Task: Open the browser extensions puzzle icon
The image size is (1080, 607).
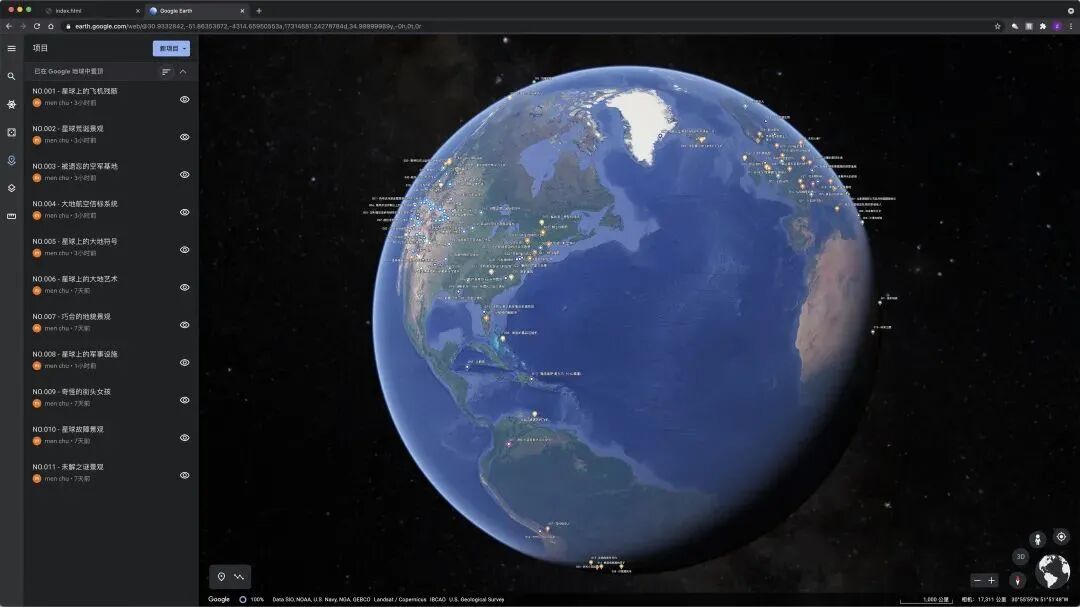Action: [1043, 26]
